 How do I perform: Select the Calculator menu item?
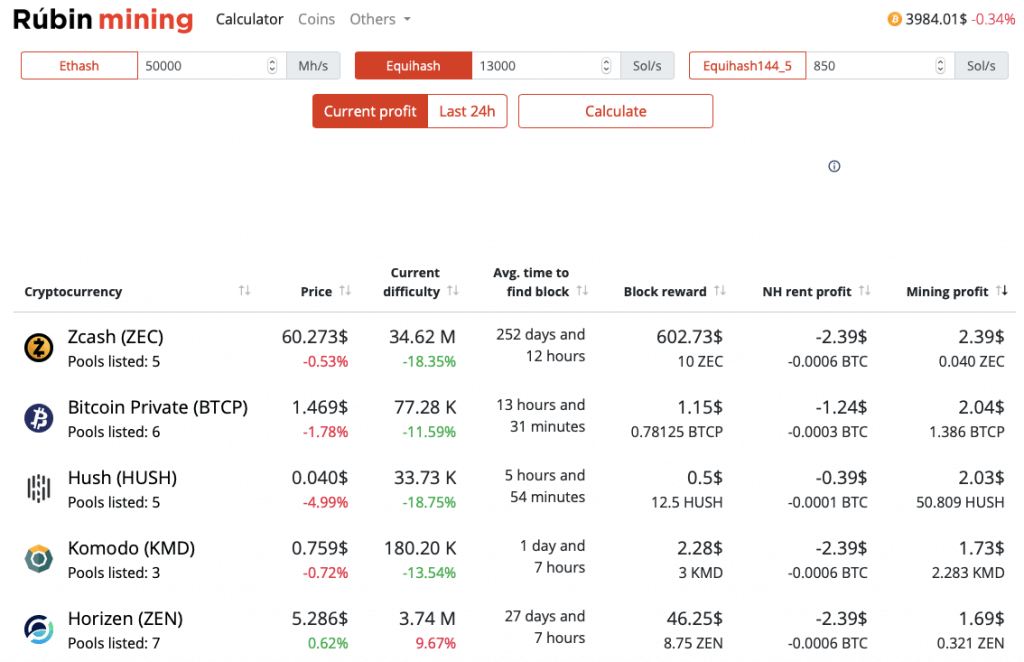(x=249, y=19)
